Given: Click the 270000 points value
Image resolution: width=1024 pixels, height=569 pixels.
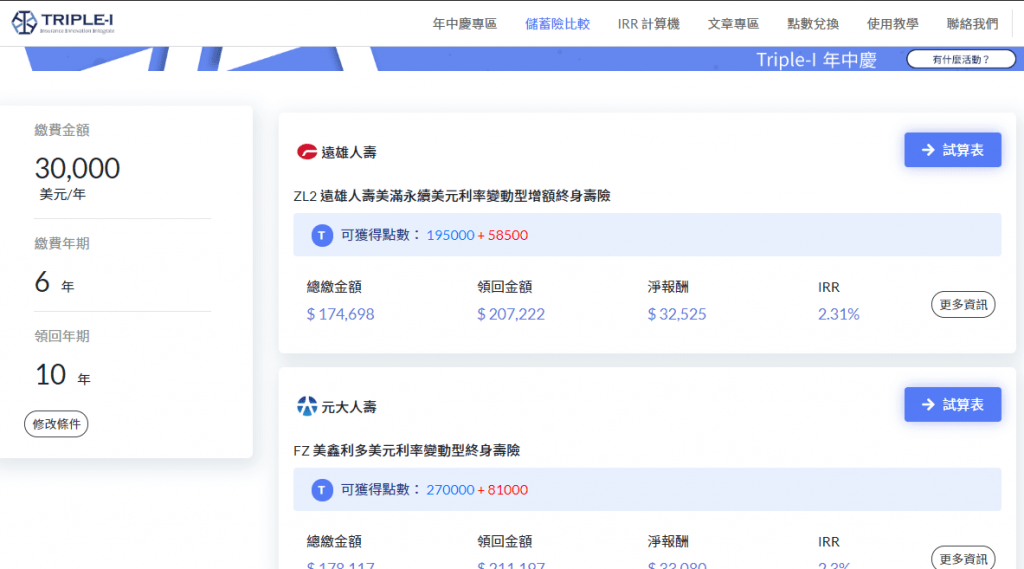Looking at the screenshot, I should pos(451,490).
